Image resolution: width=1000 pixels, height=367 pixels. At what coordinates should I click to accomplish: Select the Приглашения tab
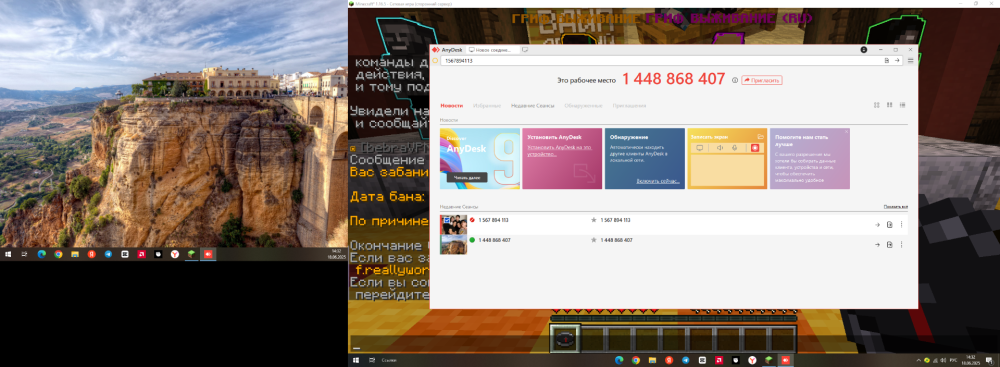[x=629, y=105]
